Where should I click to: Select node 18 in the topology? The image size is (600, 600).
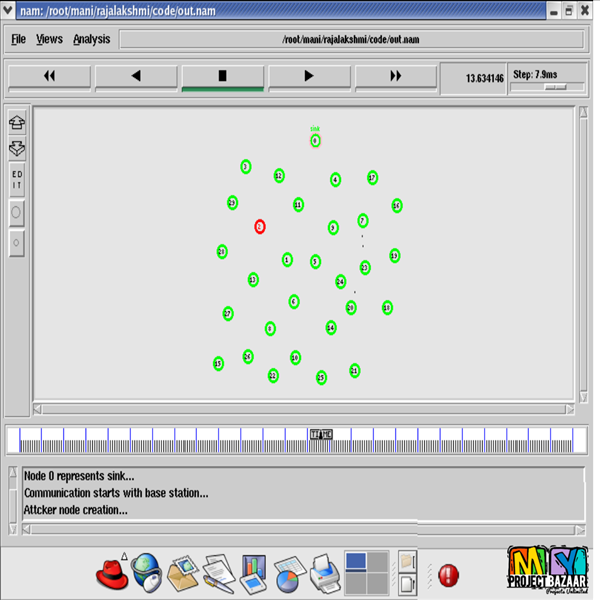[387, 307]
